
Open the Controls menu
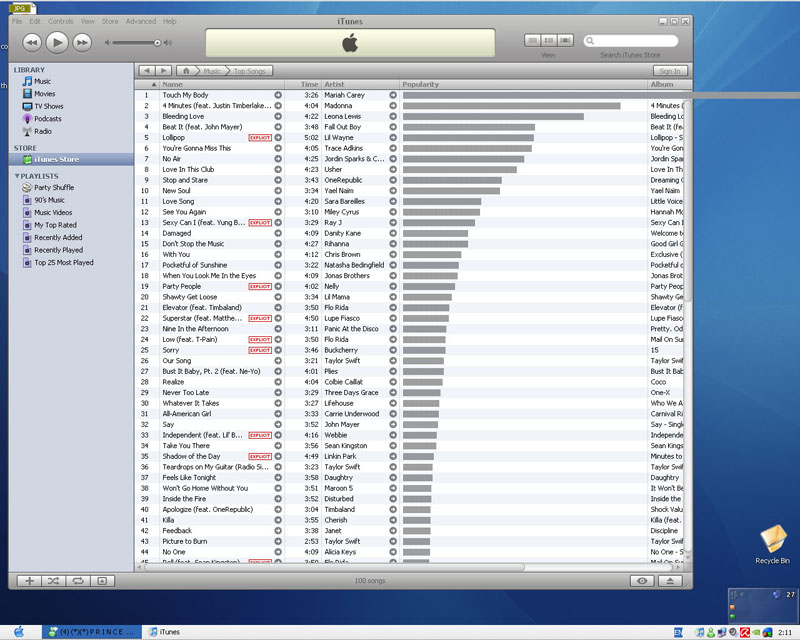[61, 21]
